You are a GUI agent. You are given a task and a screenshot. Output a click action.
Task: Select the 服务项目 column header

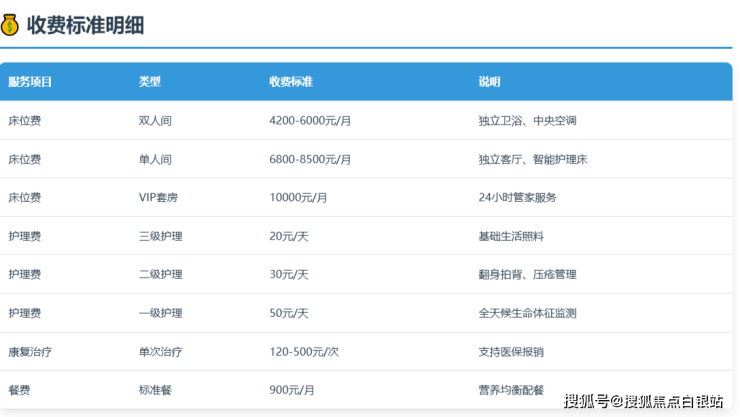pos(30,82)
